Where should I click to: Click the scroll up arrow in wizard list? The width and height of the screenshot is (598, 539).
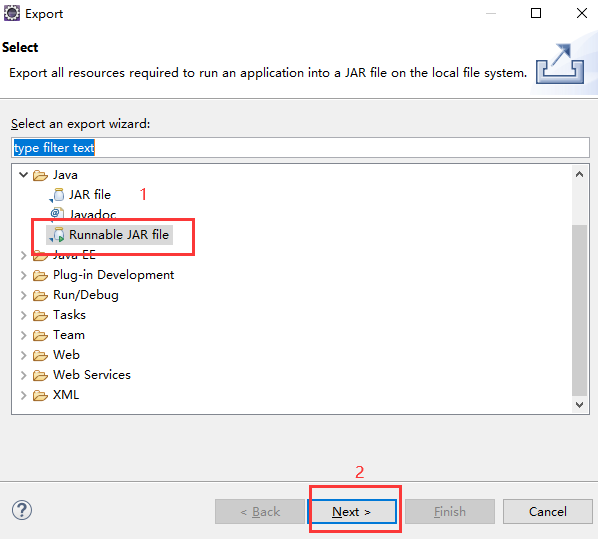[x=579, y=175]
